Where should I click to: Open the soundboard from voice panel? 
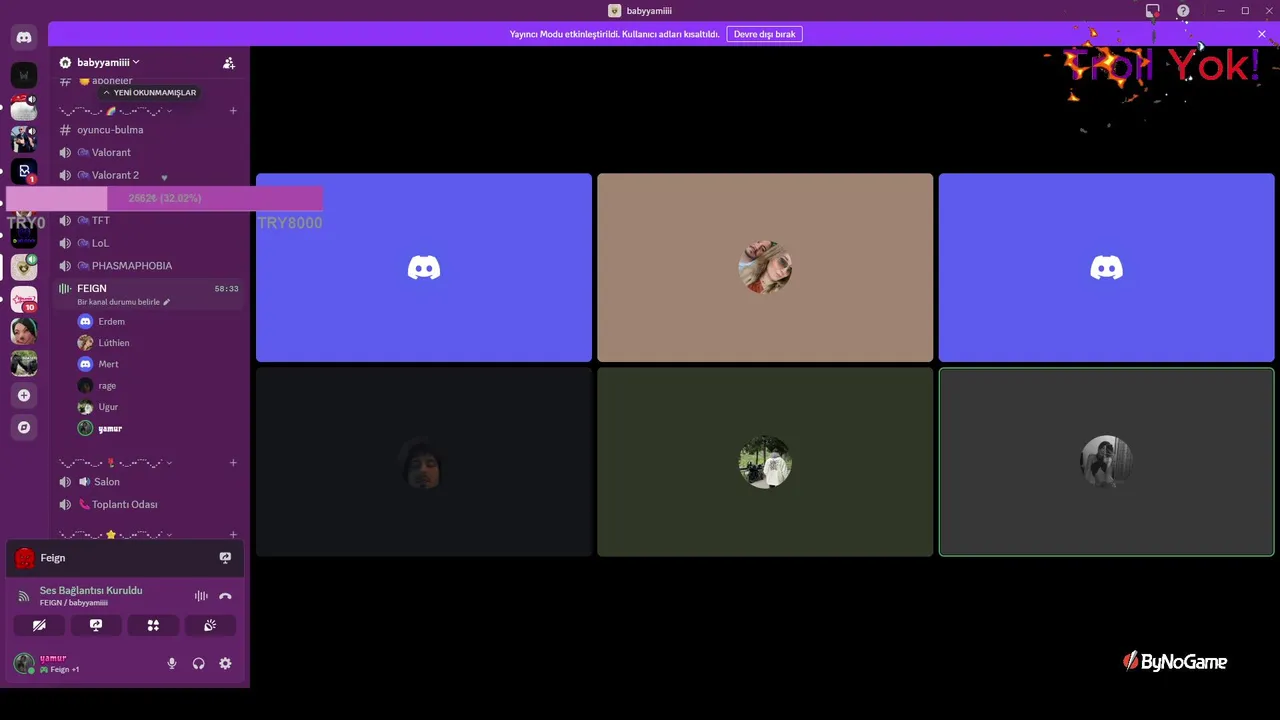tap(210, 625)
